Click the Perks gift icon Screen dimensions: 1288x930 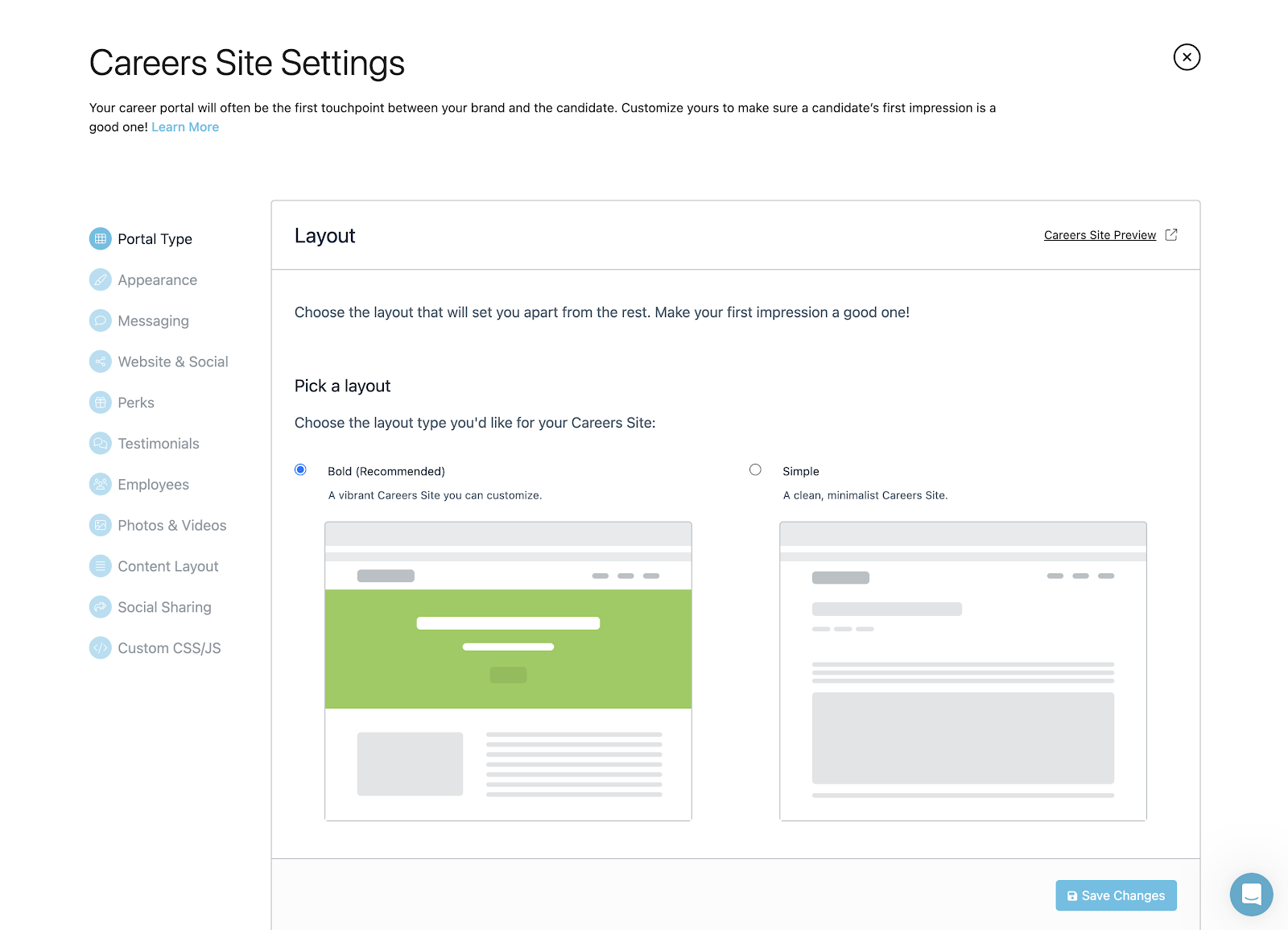100,403
